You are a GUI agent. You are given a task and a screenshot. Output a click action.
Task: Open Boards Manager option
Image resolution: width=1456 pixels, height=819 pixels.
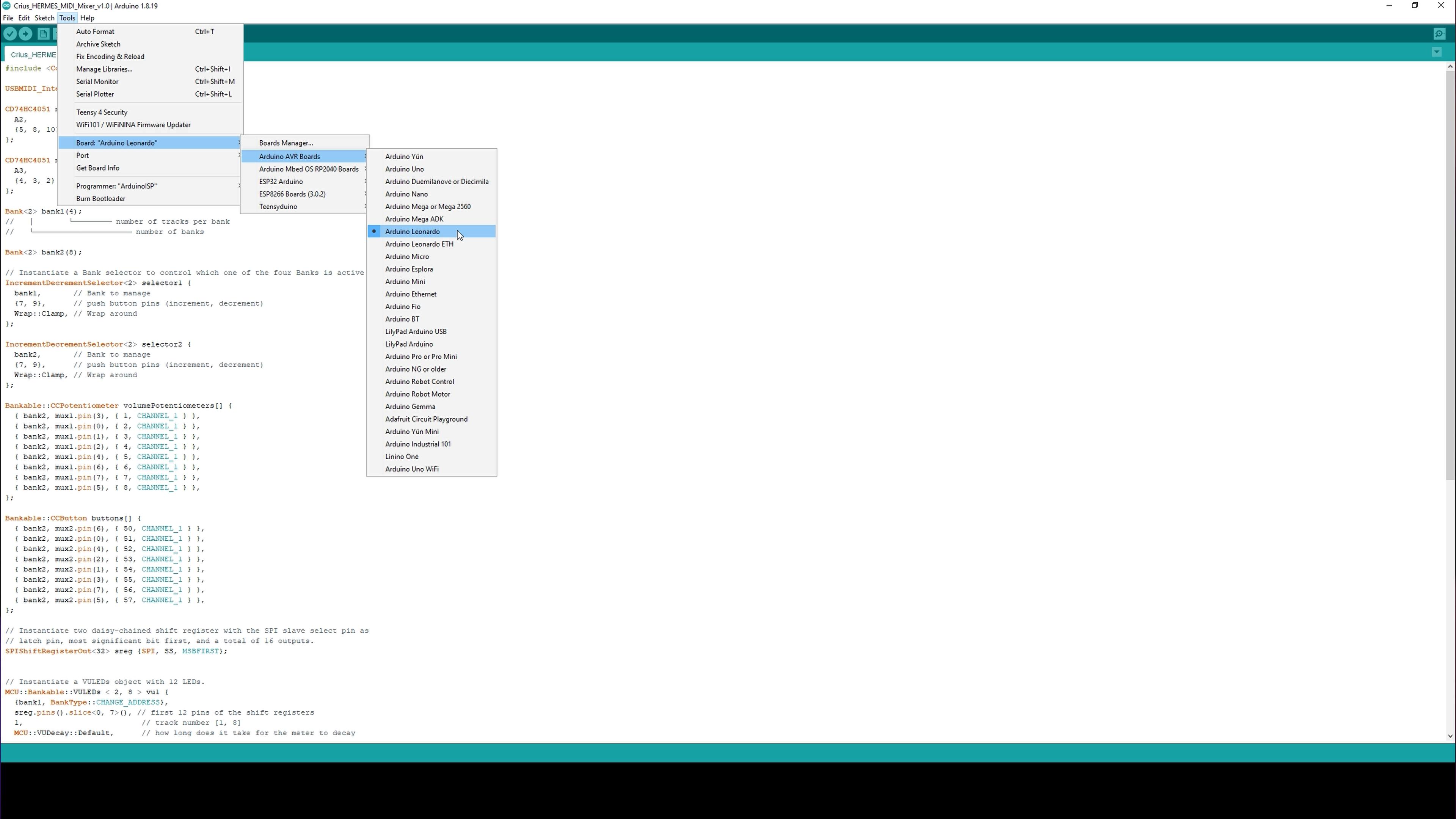coord(286,143)
